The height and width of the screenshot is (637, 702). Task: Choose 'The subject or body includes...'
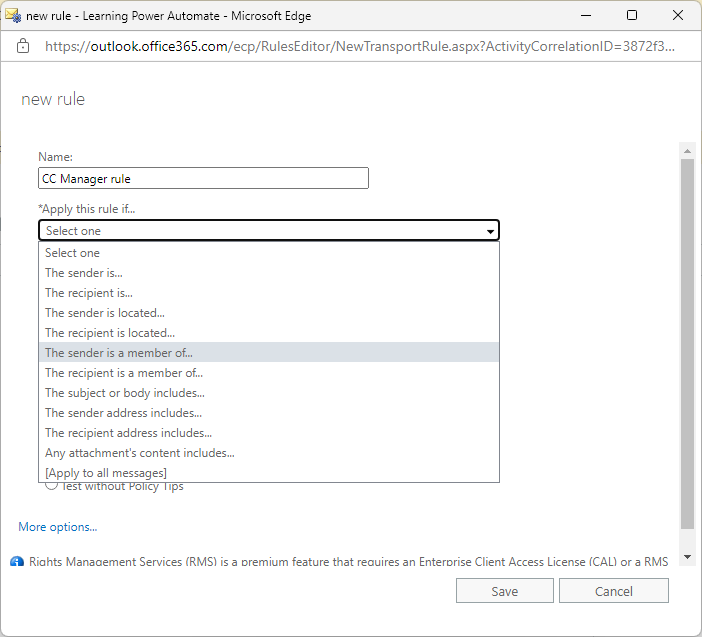125,393
